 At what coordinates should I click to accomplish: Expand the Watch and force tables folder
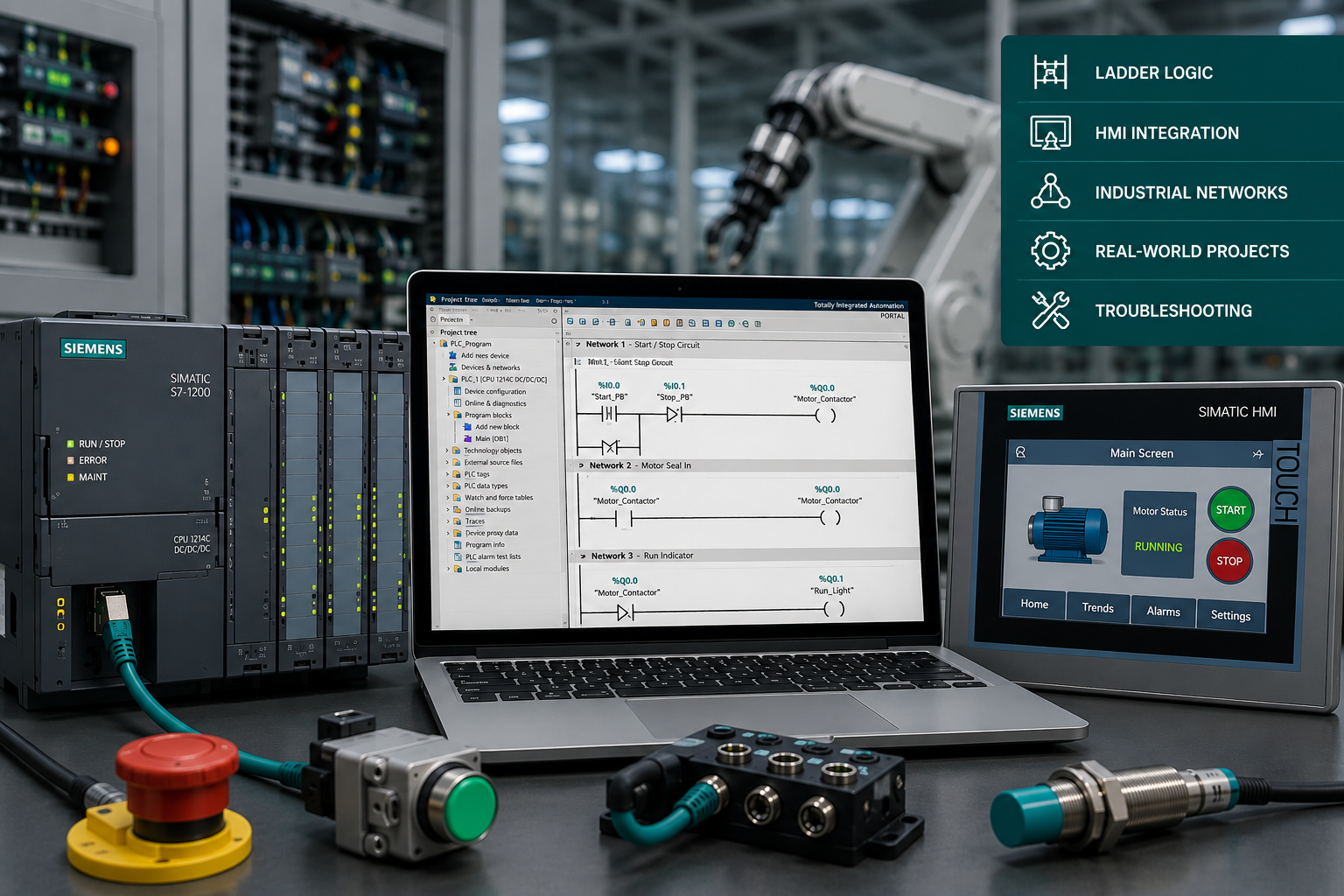pos(448,498)
